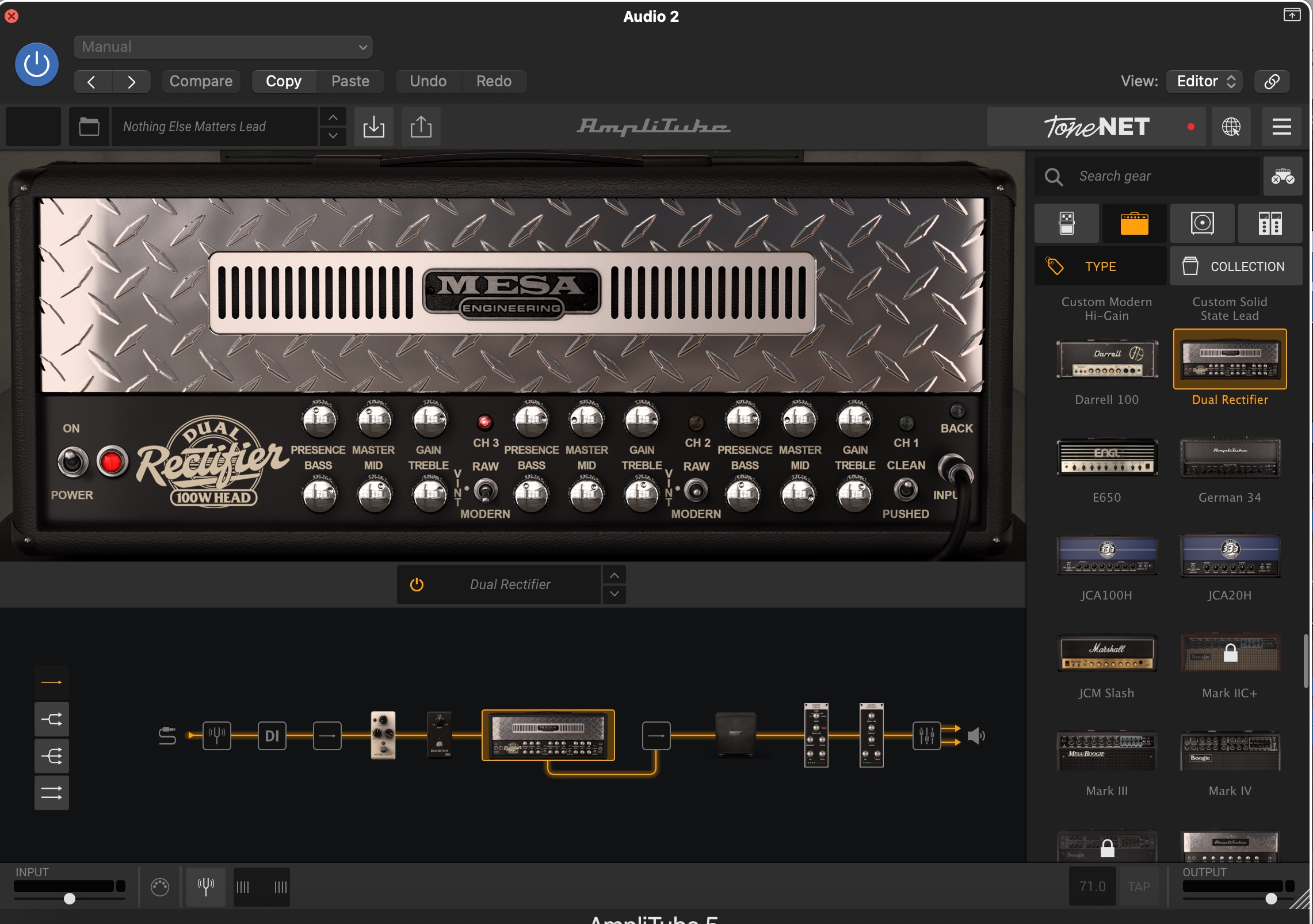Select the parallel chains routing icon
The width and height of the screenshot is (1313, 924).
coord(52,793)
